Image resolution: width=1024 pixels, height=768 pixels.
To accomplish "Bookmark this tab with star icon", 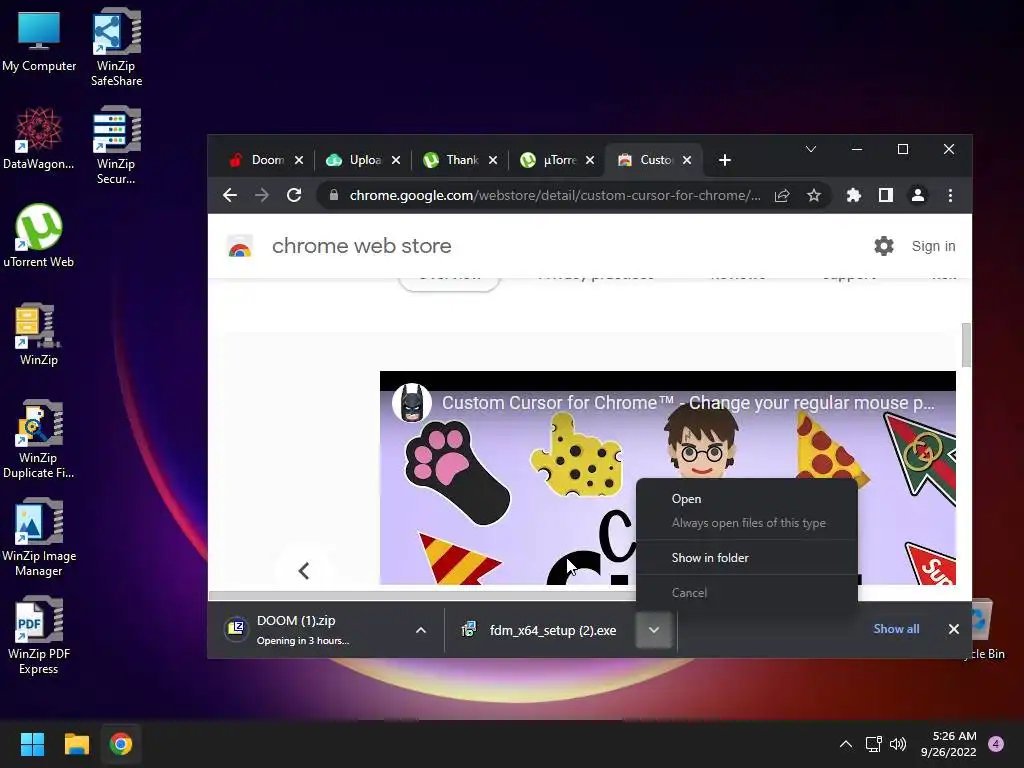I will pyautogui.click(x=814, y=195).
